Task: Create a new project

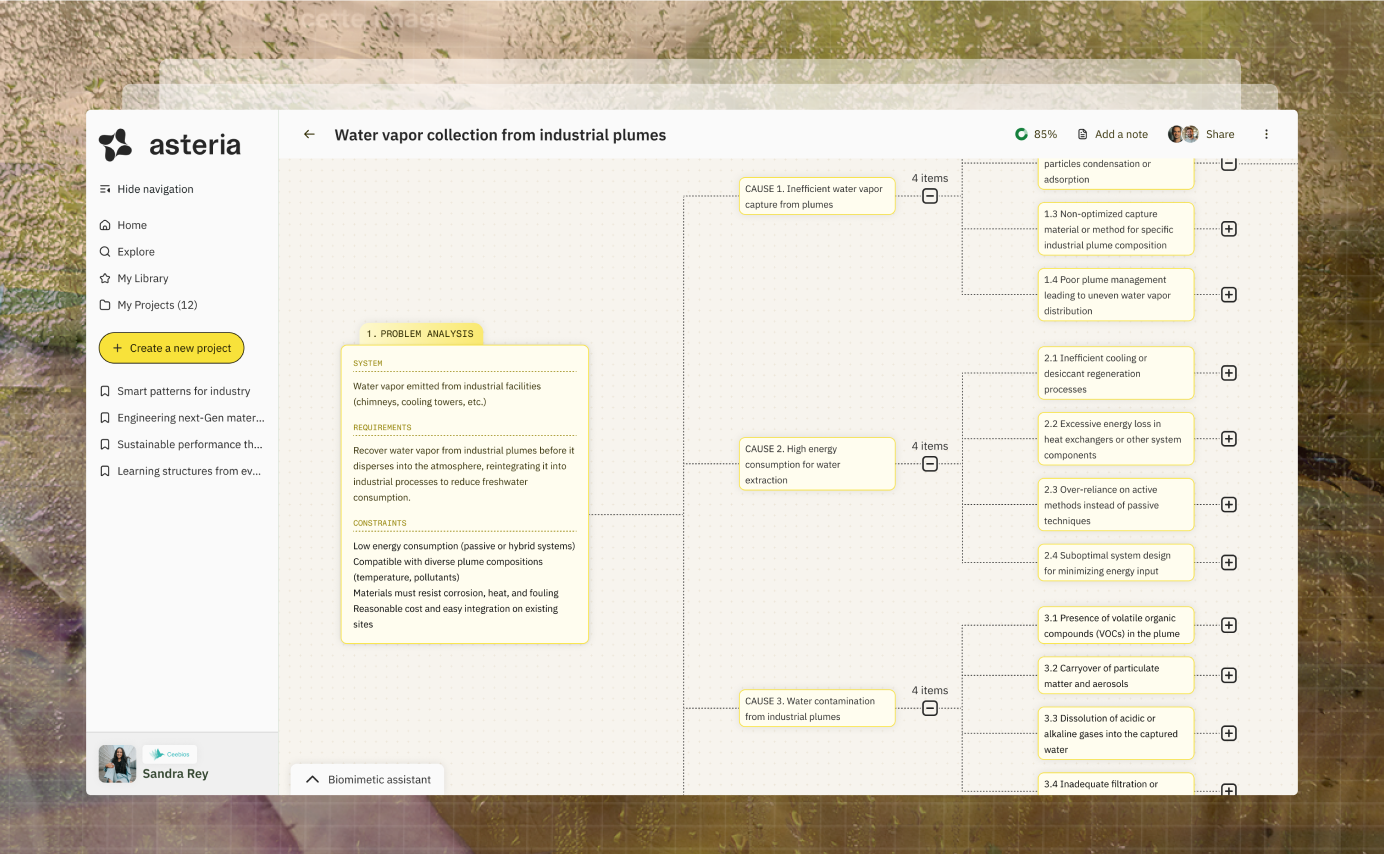Action: 171,348
